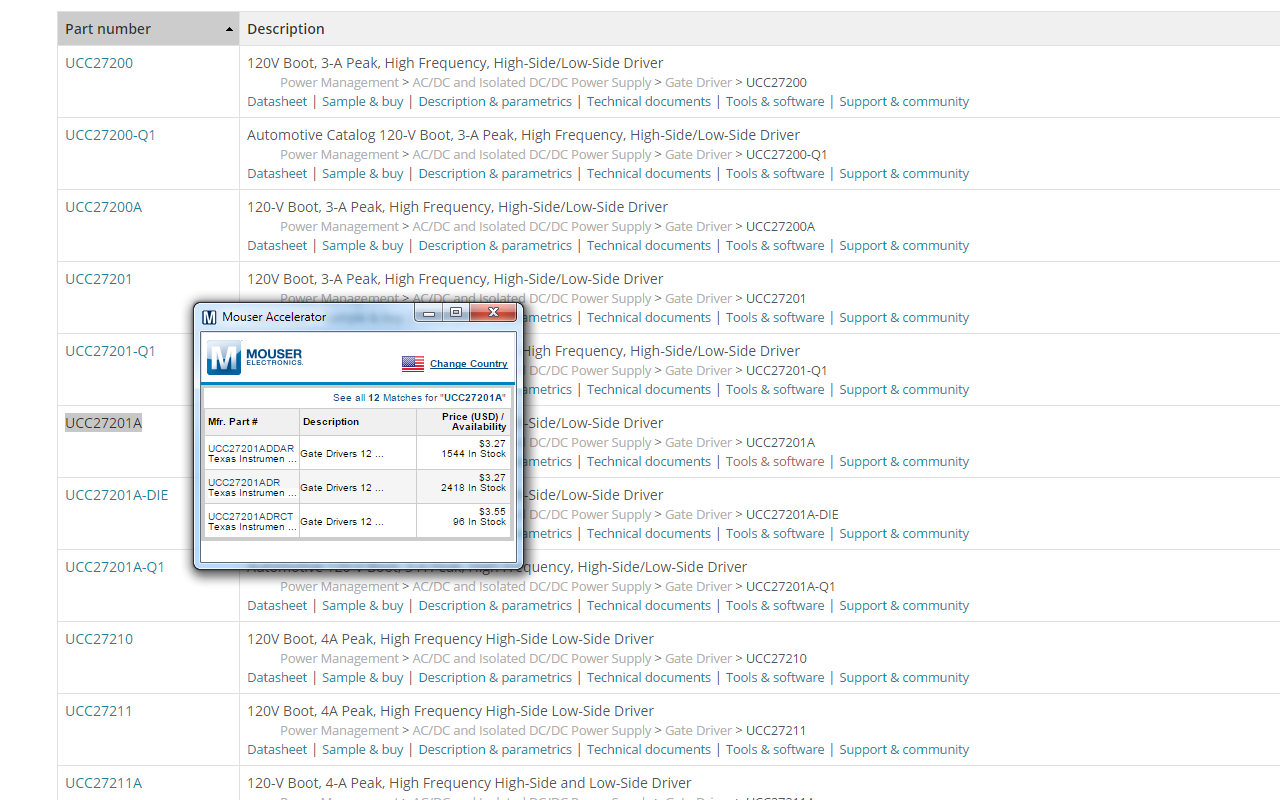Screen dimensions: 1280x800
Task: Click the 2418 In Stock availability
Action: tap(474, 488)
